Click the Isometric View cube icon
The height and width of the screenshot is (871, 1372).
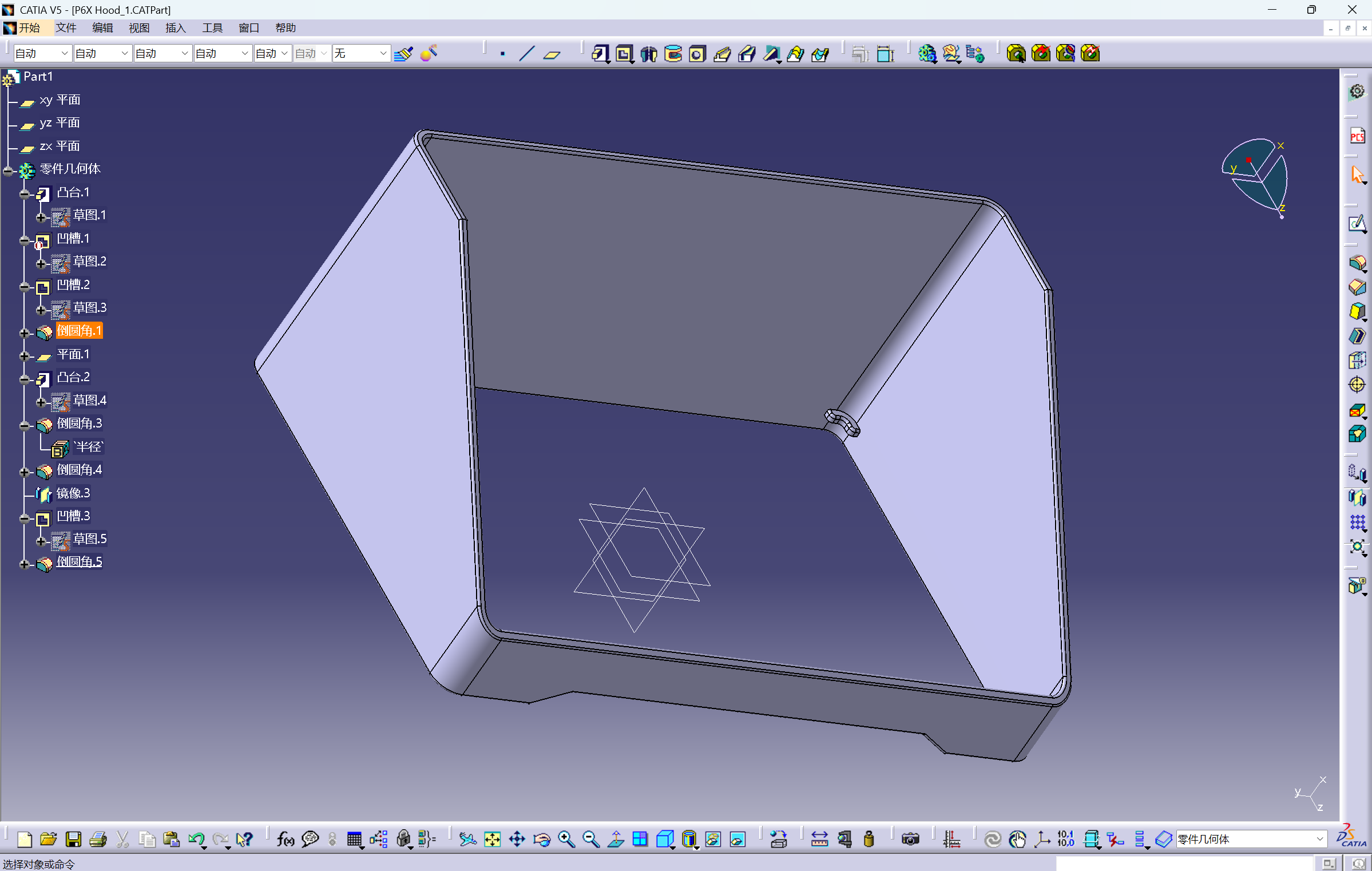coord(665,840)
